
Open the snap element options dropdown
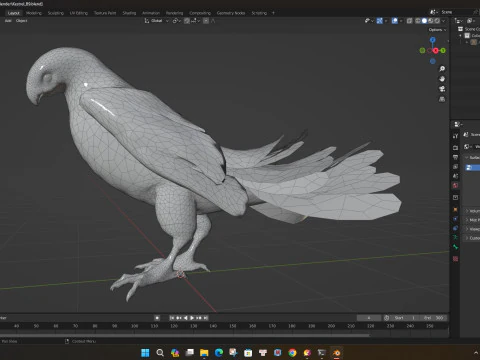coord(195,21)
